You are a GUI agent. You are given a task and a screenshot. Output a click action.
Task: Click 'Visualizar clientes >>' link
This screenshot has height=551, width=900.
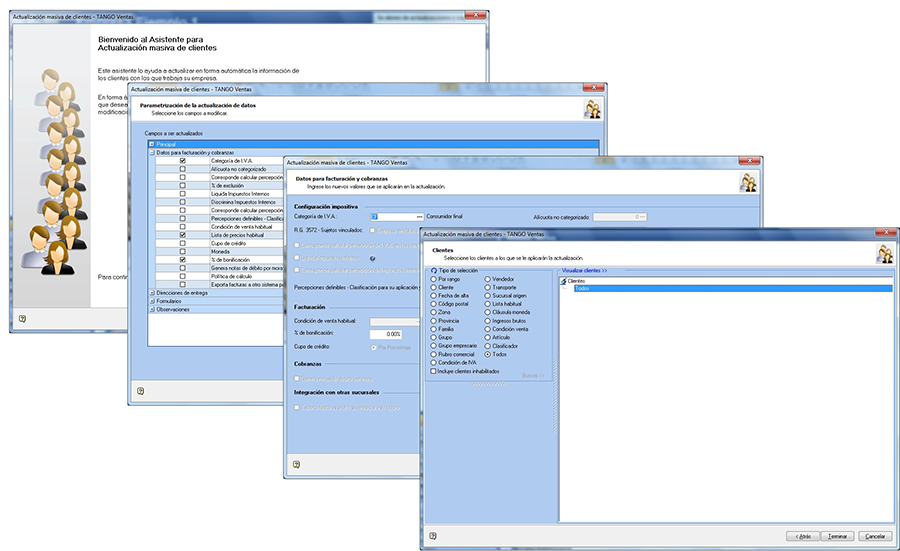coord(584,270)
